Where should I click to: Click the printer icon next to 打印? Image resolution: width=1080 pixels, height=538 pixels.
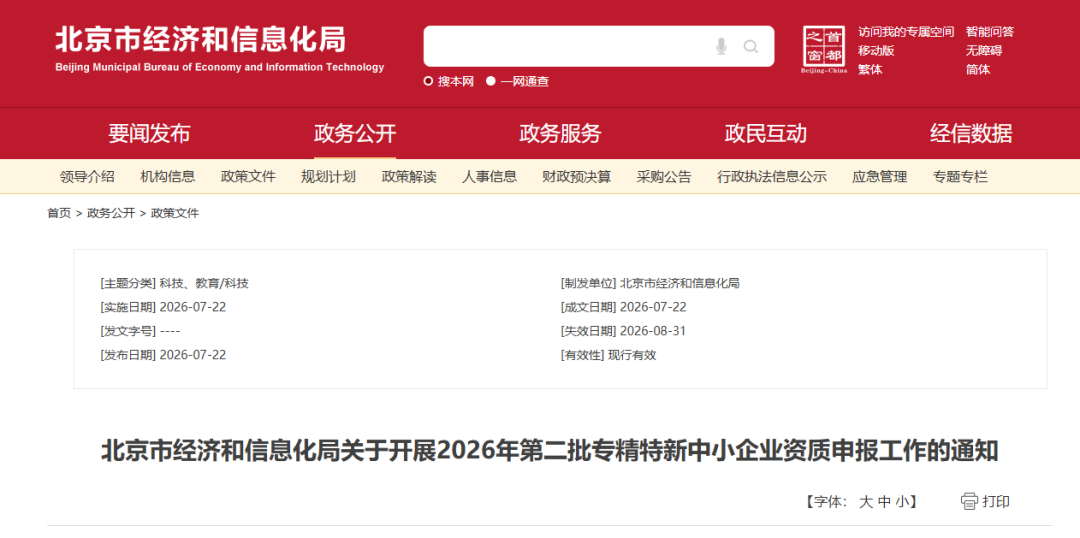[969, 501]
